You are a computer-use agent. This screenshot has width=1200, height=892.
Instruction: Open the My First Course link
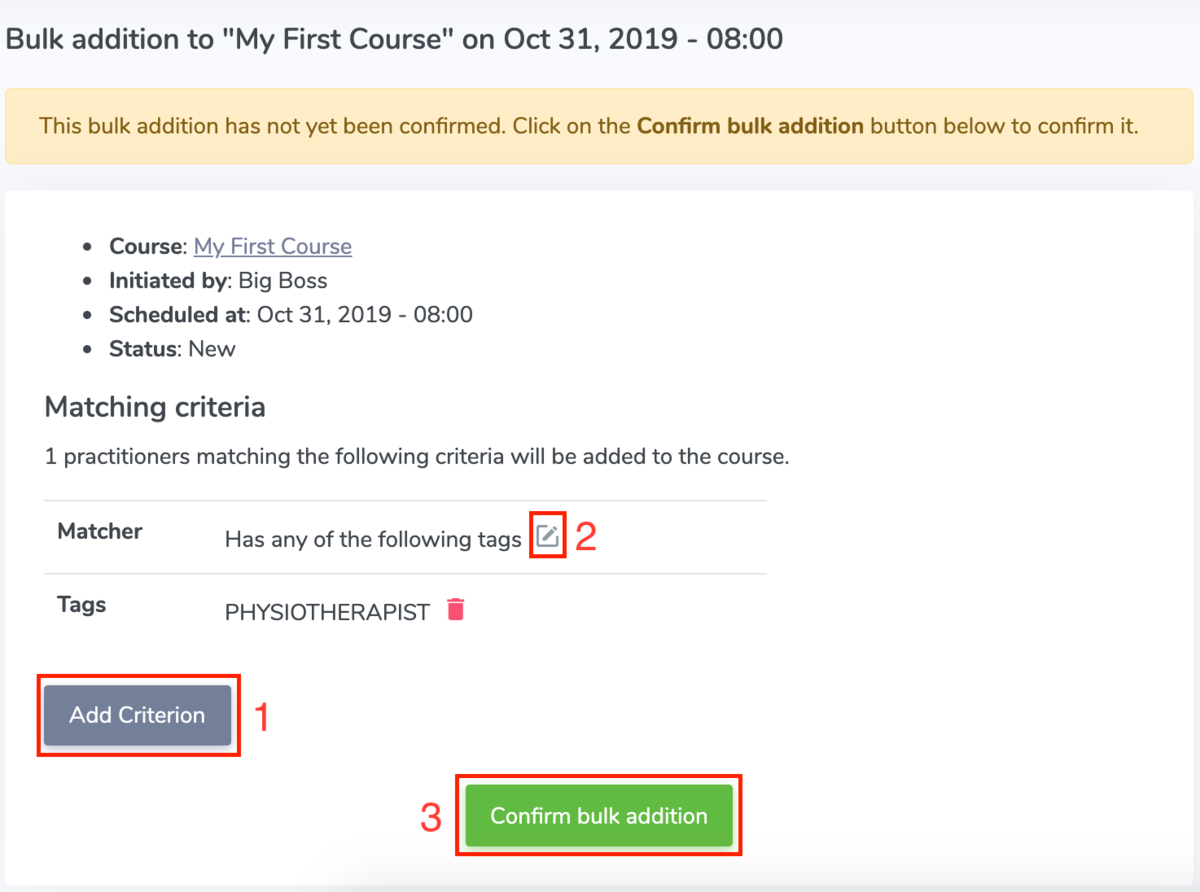[272, 246]
